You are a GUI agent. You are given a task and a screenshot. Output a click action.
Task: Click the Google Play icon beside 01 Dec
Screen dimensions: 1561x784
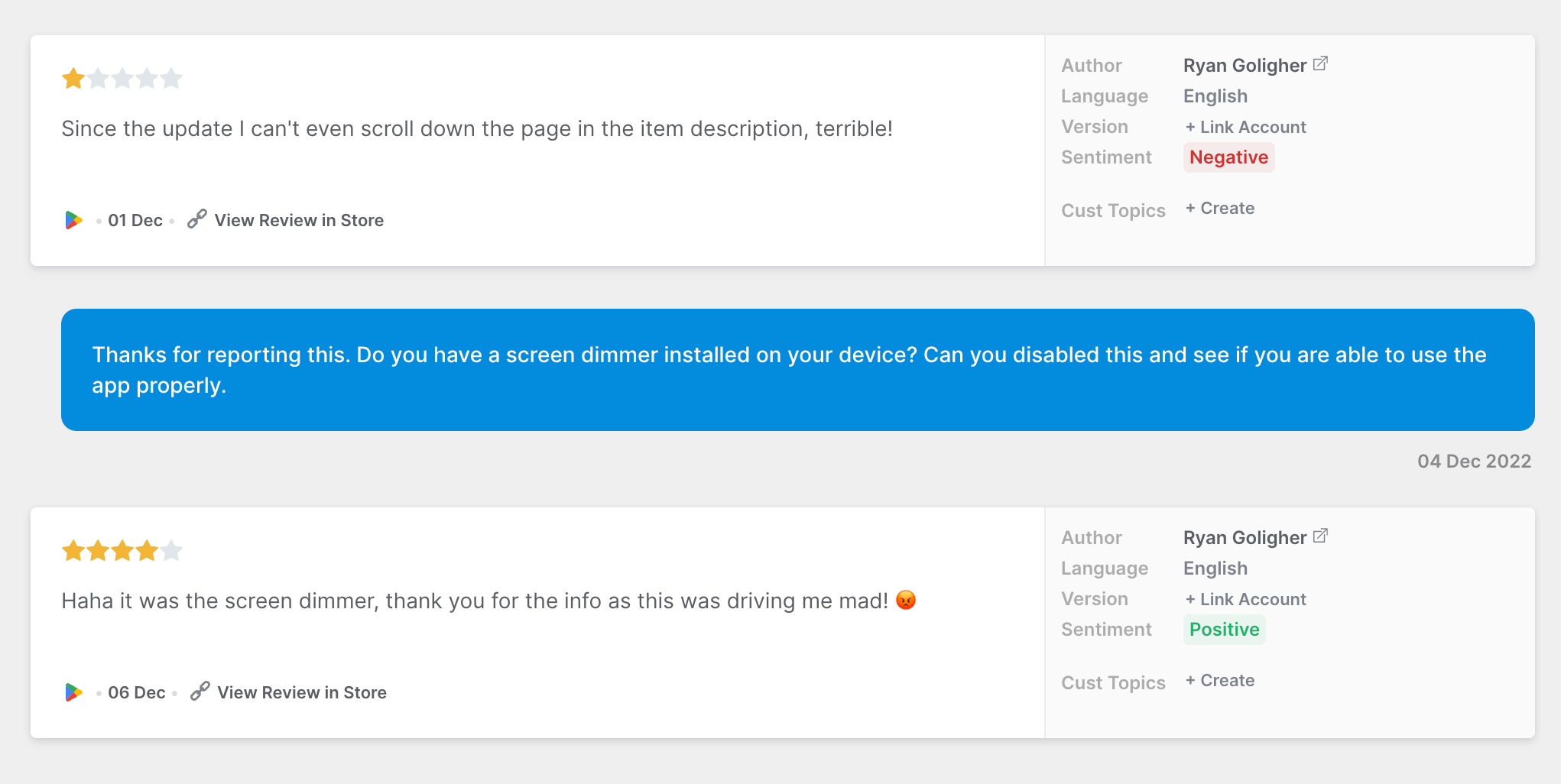73,220
